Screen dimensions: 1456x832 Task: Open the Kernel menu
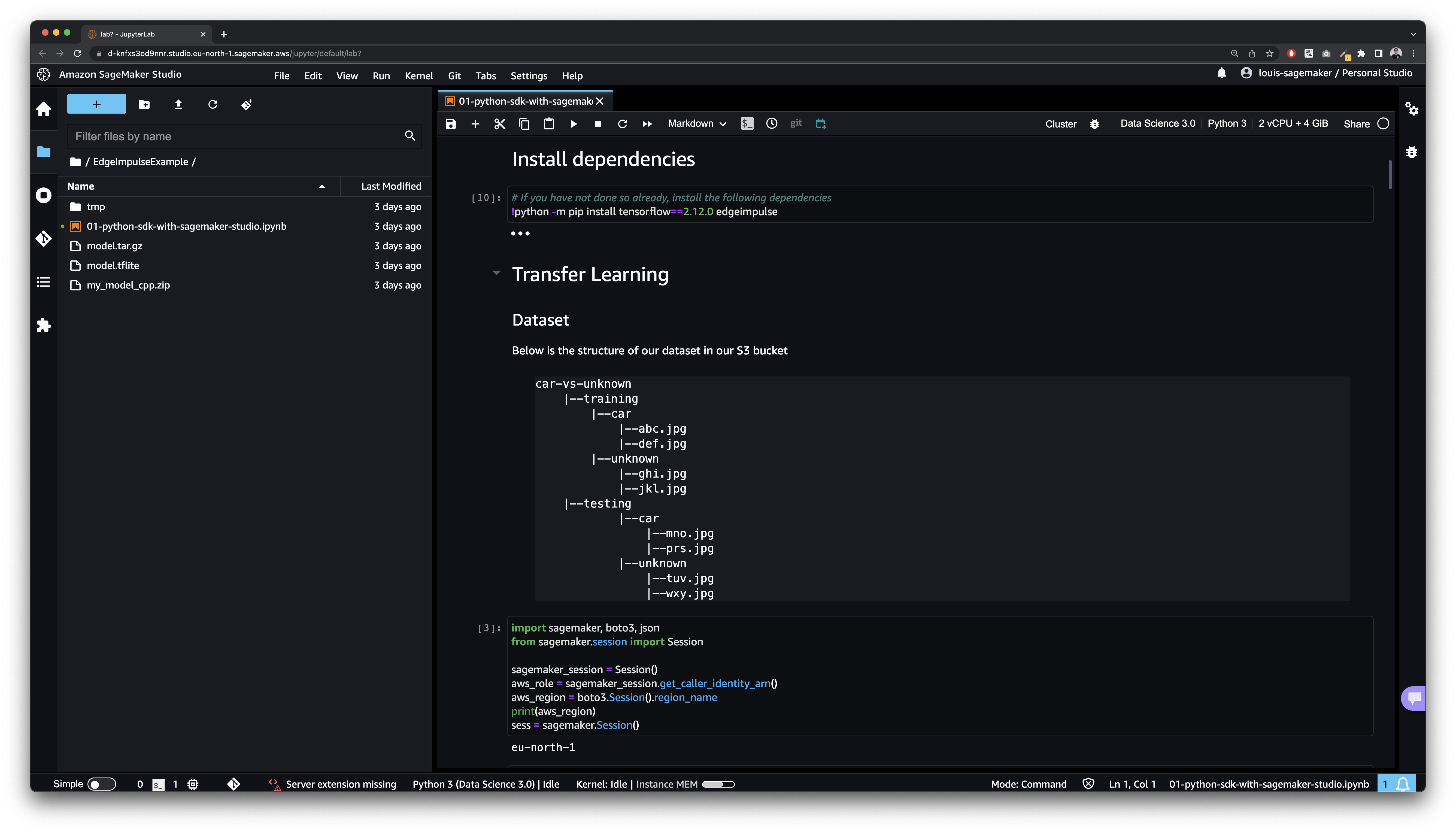point(418,76)
